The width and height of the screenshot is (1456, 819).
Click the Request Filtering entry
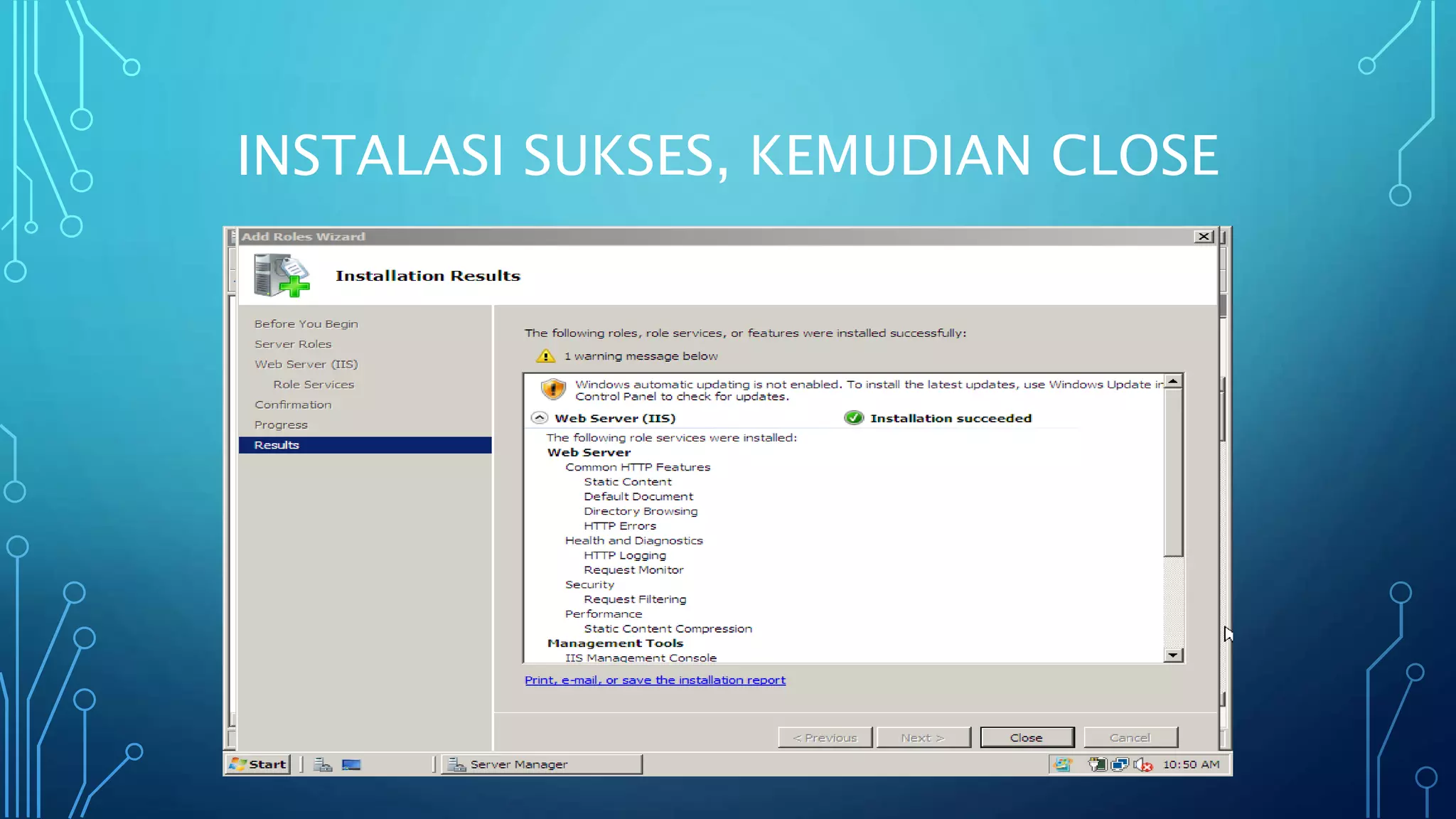pos(635,599)
